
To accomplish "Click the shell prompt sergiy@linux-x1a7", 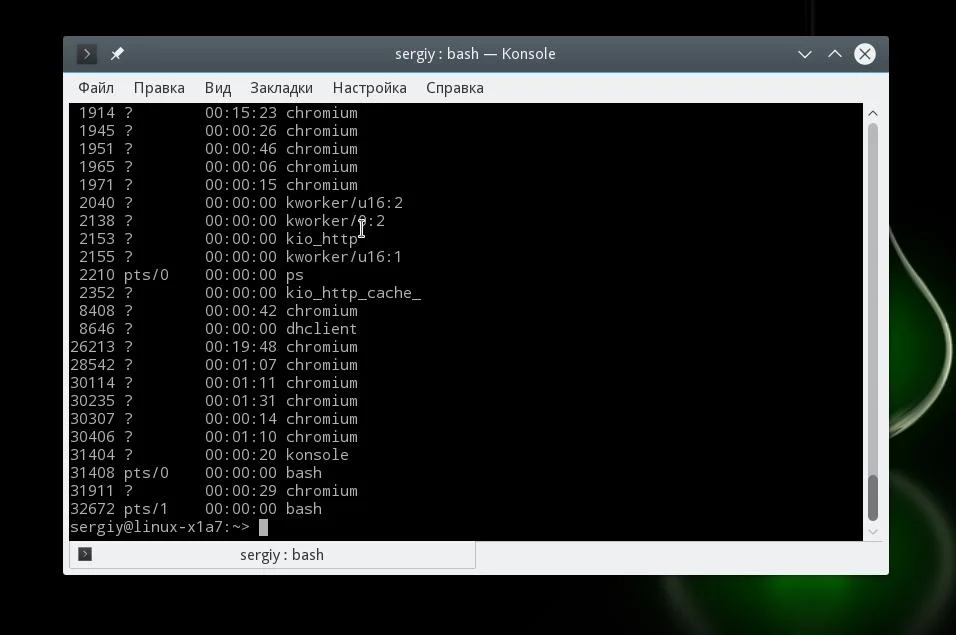I will [160, 527].
